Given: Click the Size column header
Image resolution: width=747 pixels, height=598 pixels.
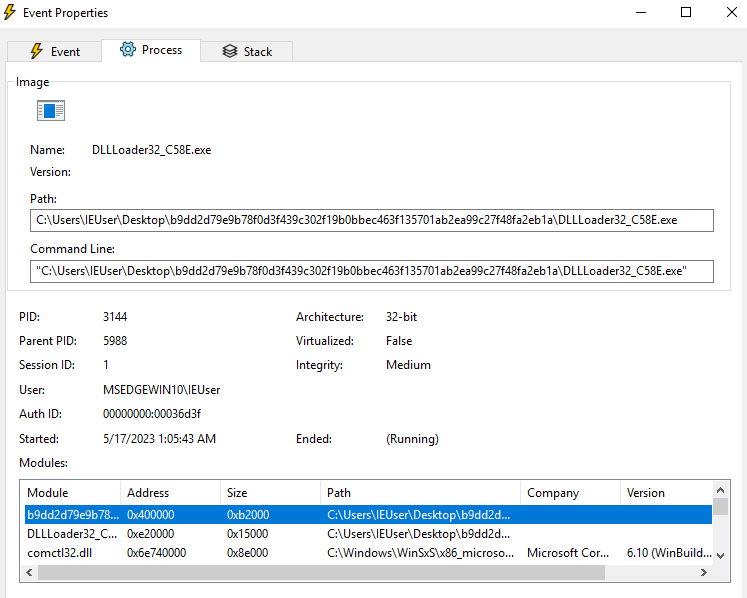Looking at the screenshot, I should pos(270,493).
